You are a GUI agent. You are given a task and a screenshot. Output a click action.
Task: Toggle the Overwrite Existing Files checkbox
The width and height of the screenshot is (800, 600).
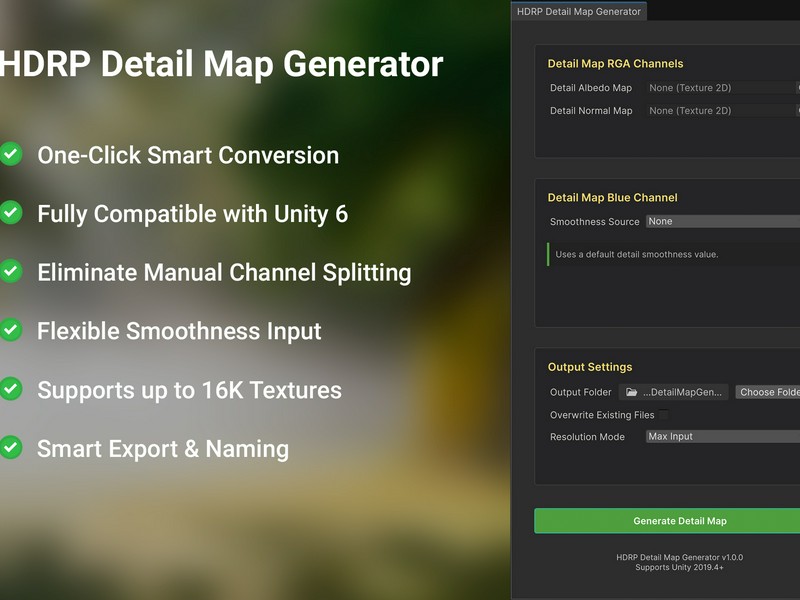coord(663,415)
